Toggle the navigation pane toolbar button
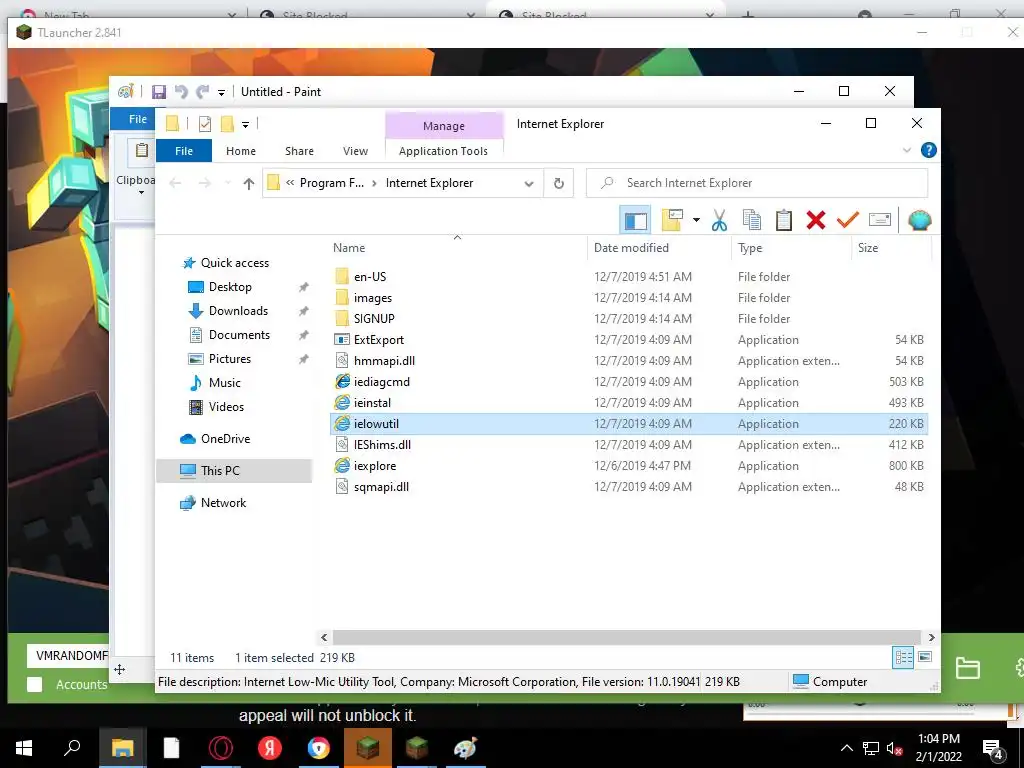Viewport: 1024px width, 768px height. (x=635, y=220)
